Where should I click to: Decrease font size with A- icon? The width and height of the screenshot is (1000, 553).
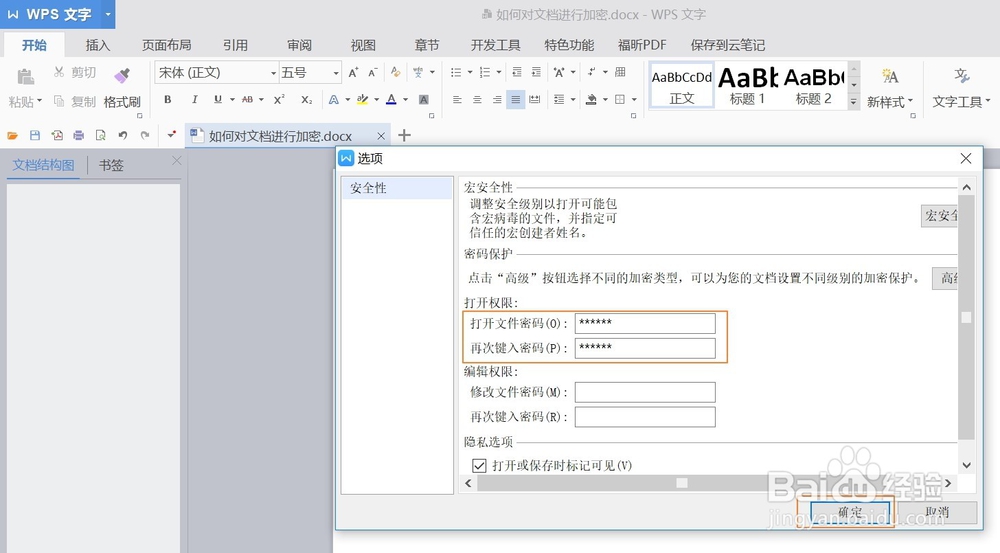click(x=373, y=73)
